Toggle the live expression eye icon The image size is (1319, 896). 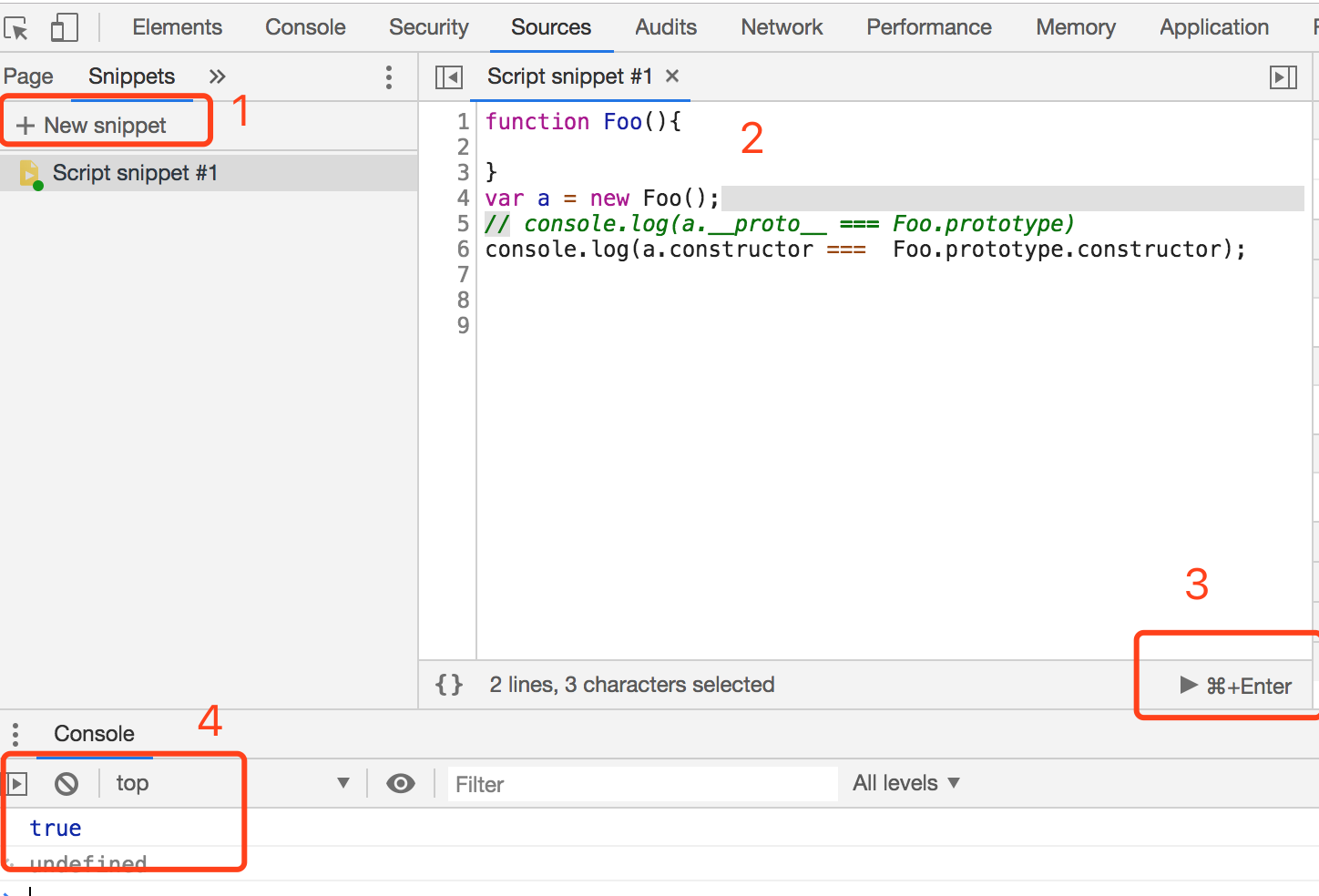401,784
